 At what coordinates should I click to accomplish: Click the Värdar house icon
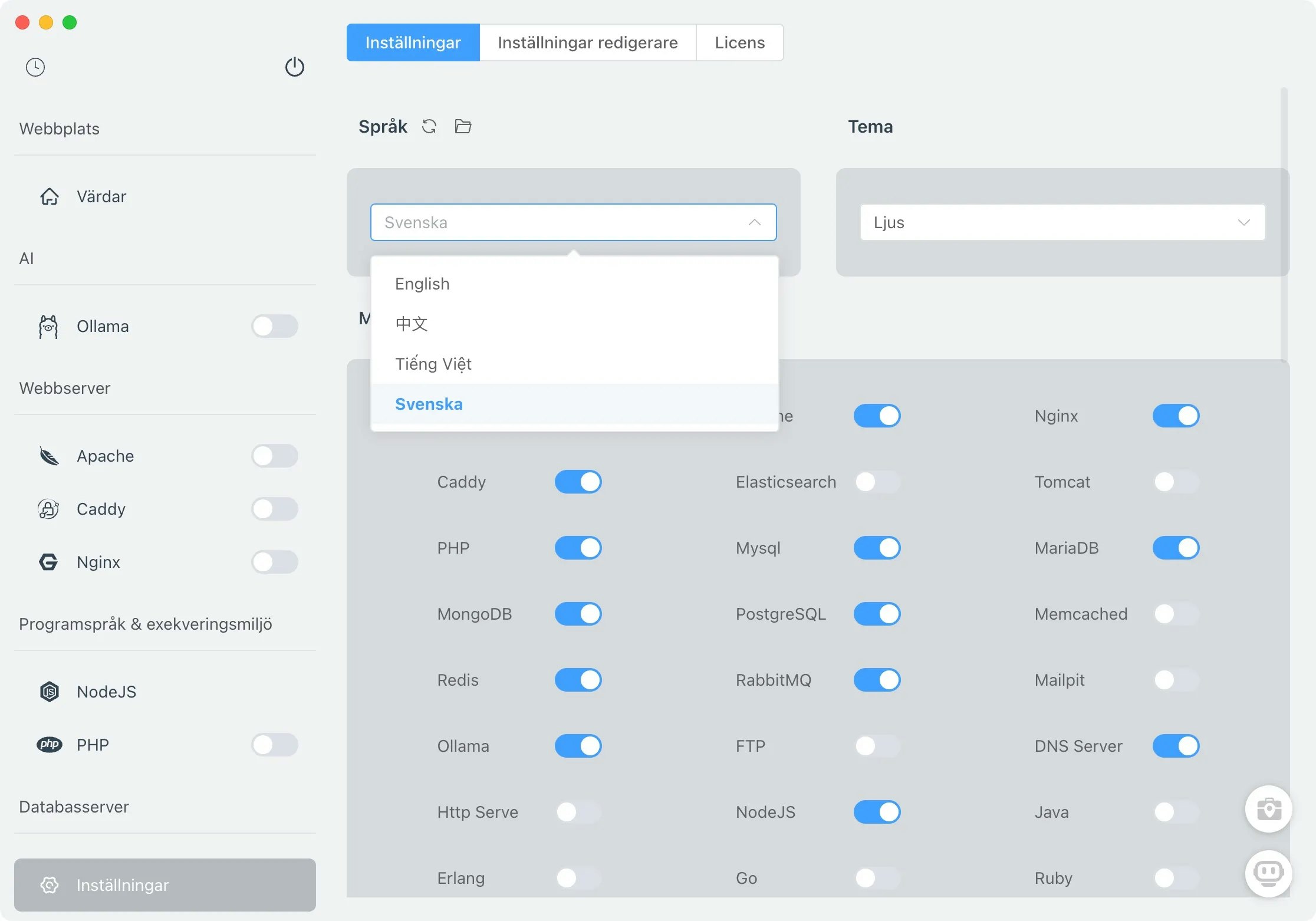click(50, 196)
